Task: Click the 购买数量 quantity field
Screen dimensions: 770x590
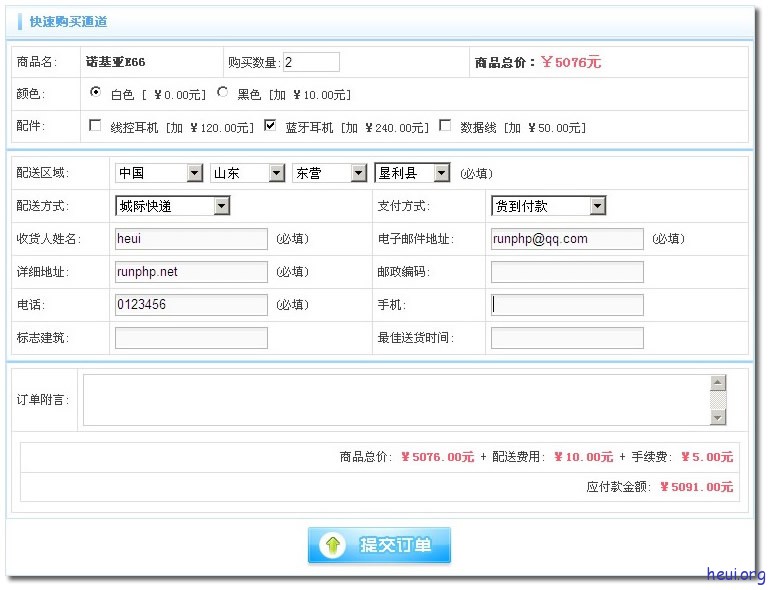Action: point(311,62)
